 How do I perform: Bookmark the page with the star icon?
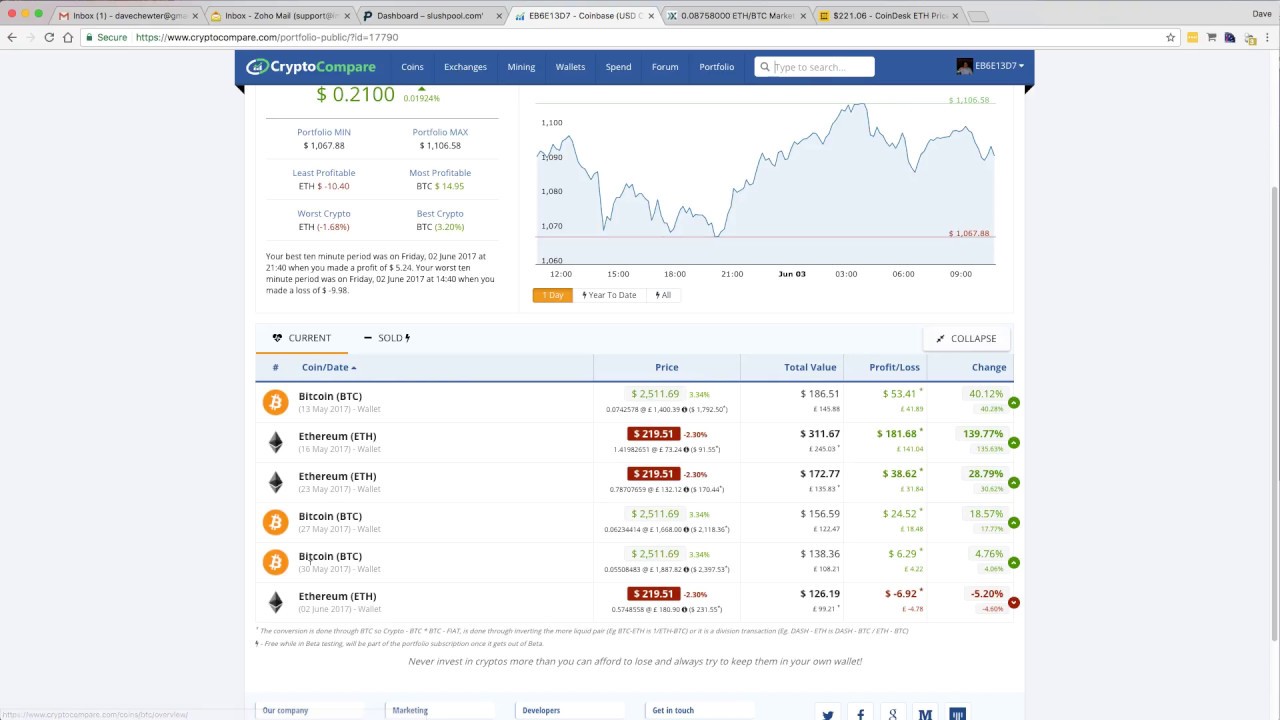(x=1170, y=37)
